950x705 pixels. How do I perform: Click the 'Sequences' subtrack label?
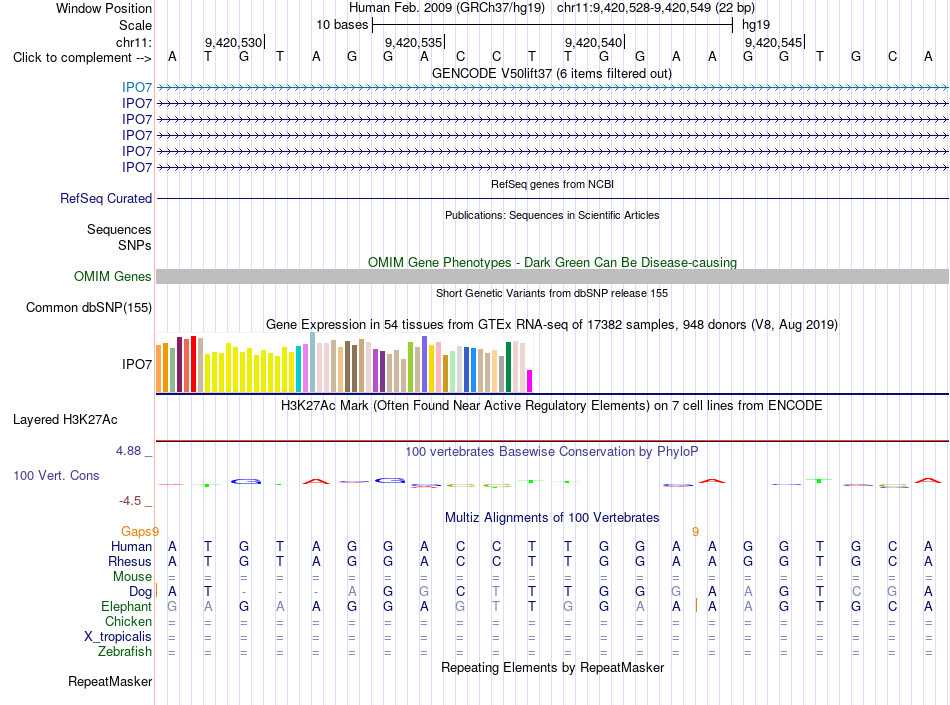119,230
